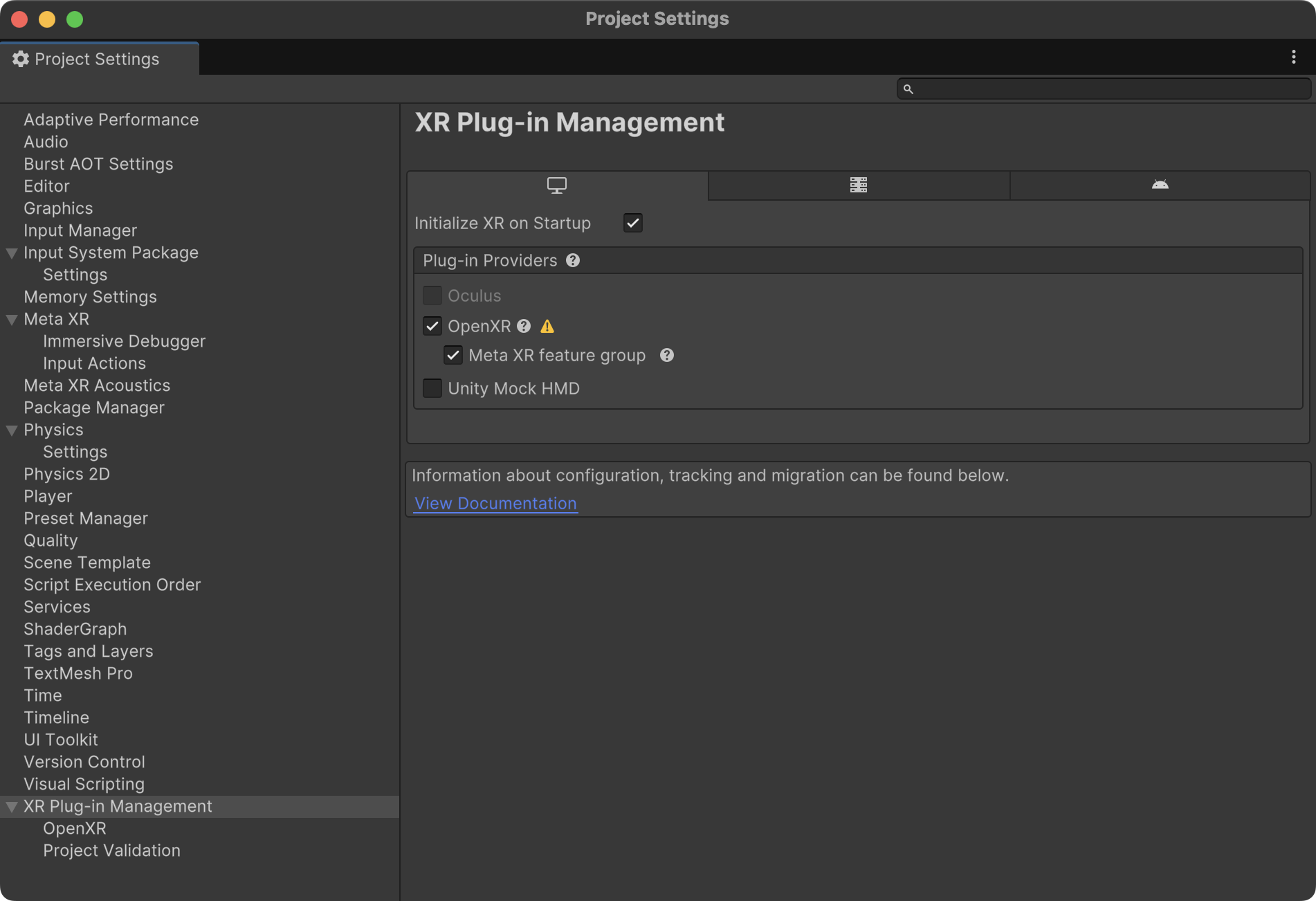This screenshot has width=1316, height=901.
Task: Collapse the Meta XR section
Action: point(11,319)
